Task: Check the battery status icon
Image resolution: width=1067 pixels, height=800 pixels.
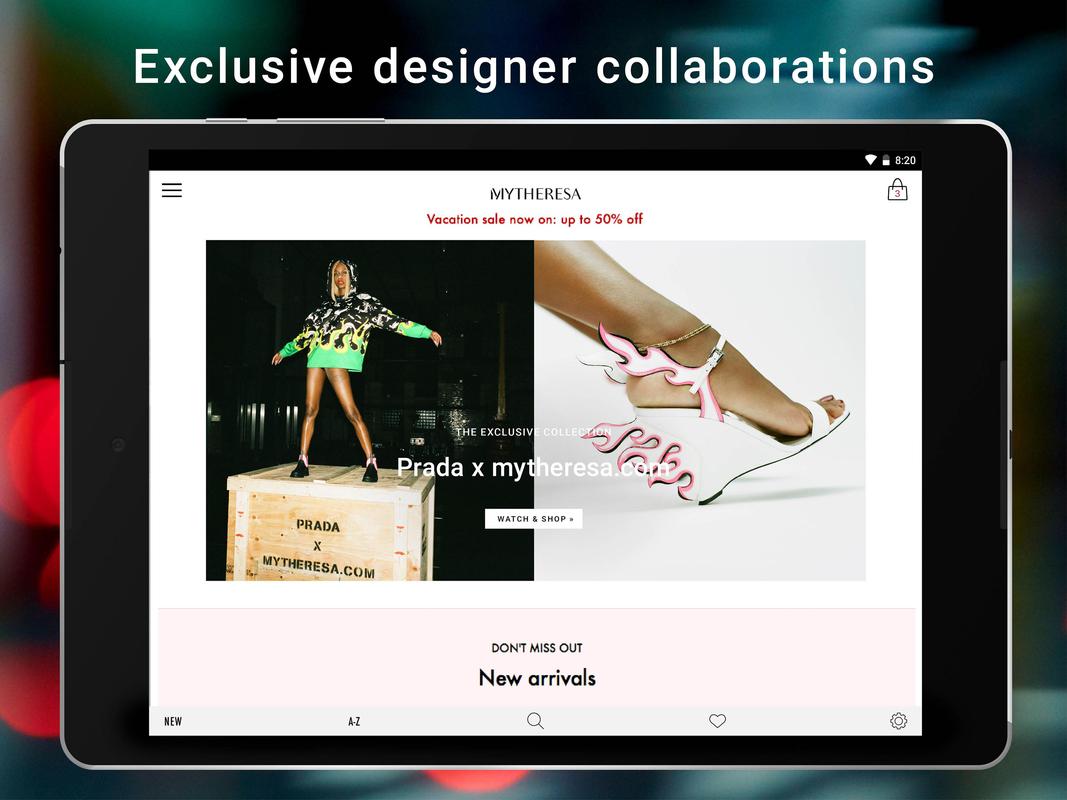Action: coord(886,160)
